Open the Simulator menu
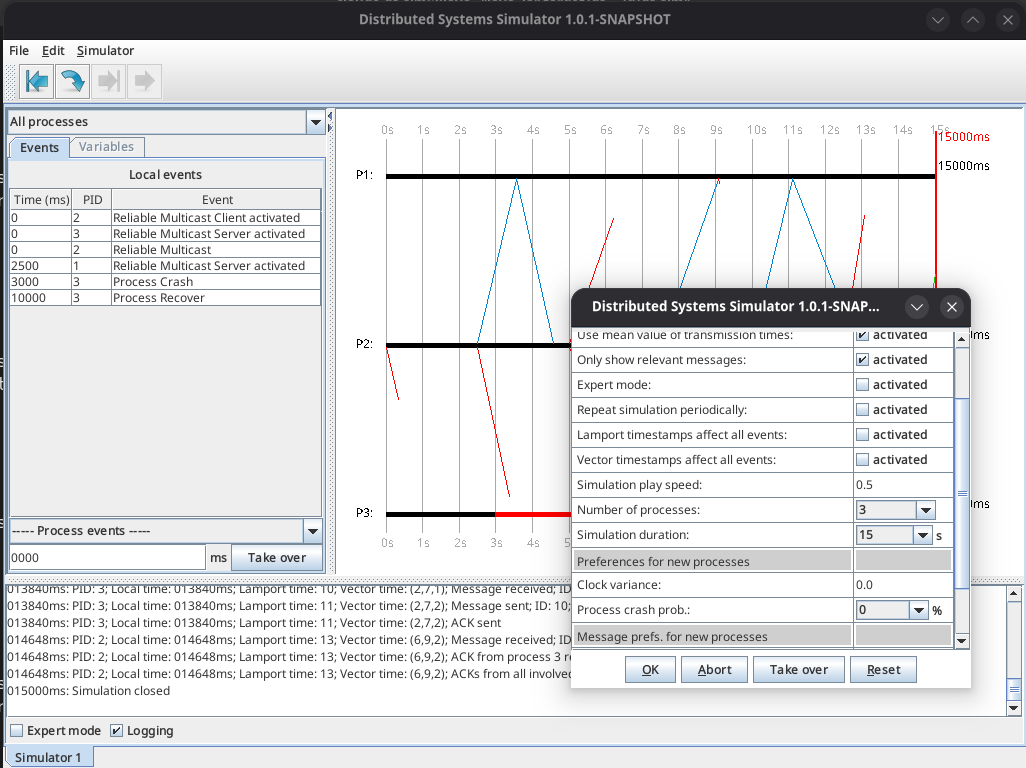 [105, 51]
